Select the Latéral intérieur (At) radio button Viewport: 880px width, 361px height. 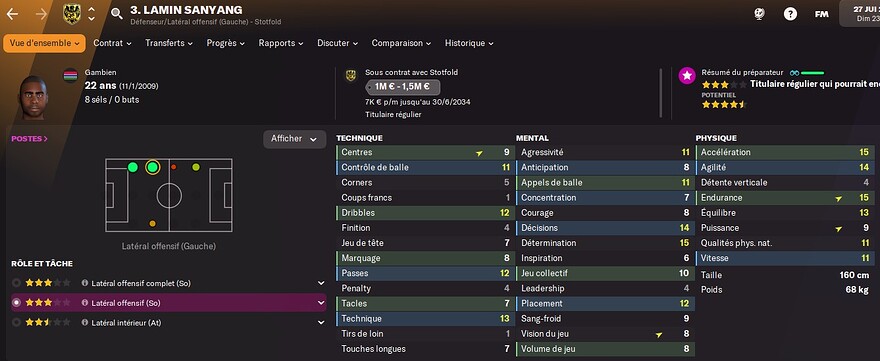(x=16, y=322)
